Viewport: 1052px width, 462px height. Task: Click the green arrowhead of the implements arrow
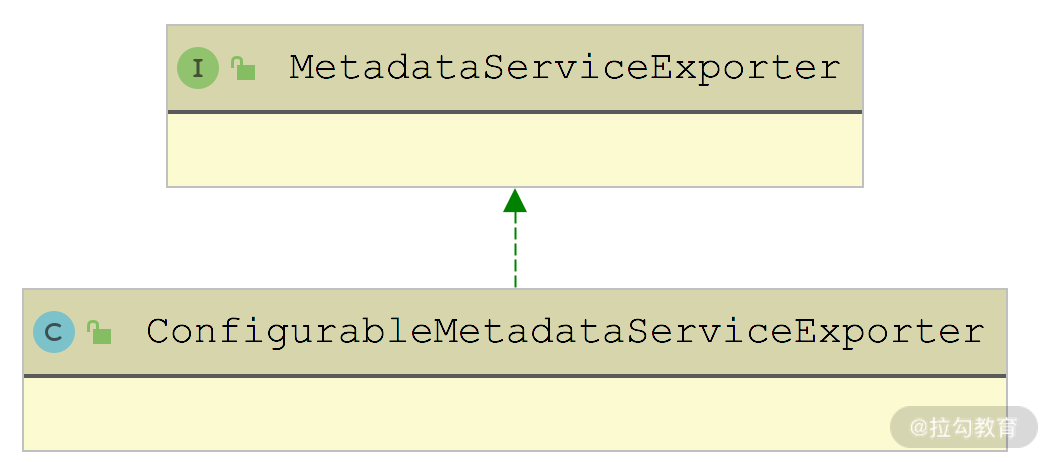tap(515, 201)
